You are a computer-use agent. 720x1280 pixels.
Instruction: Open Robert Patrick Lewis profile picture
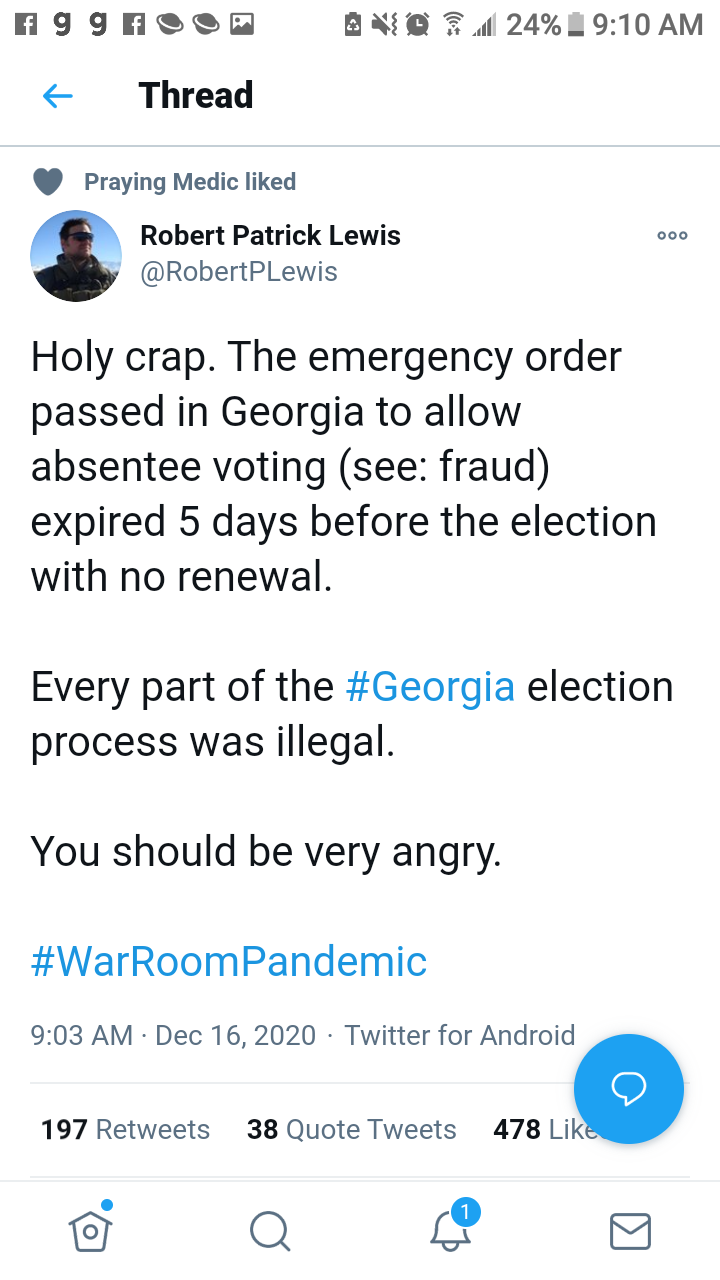point(77,256)
